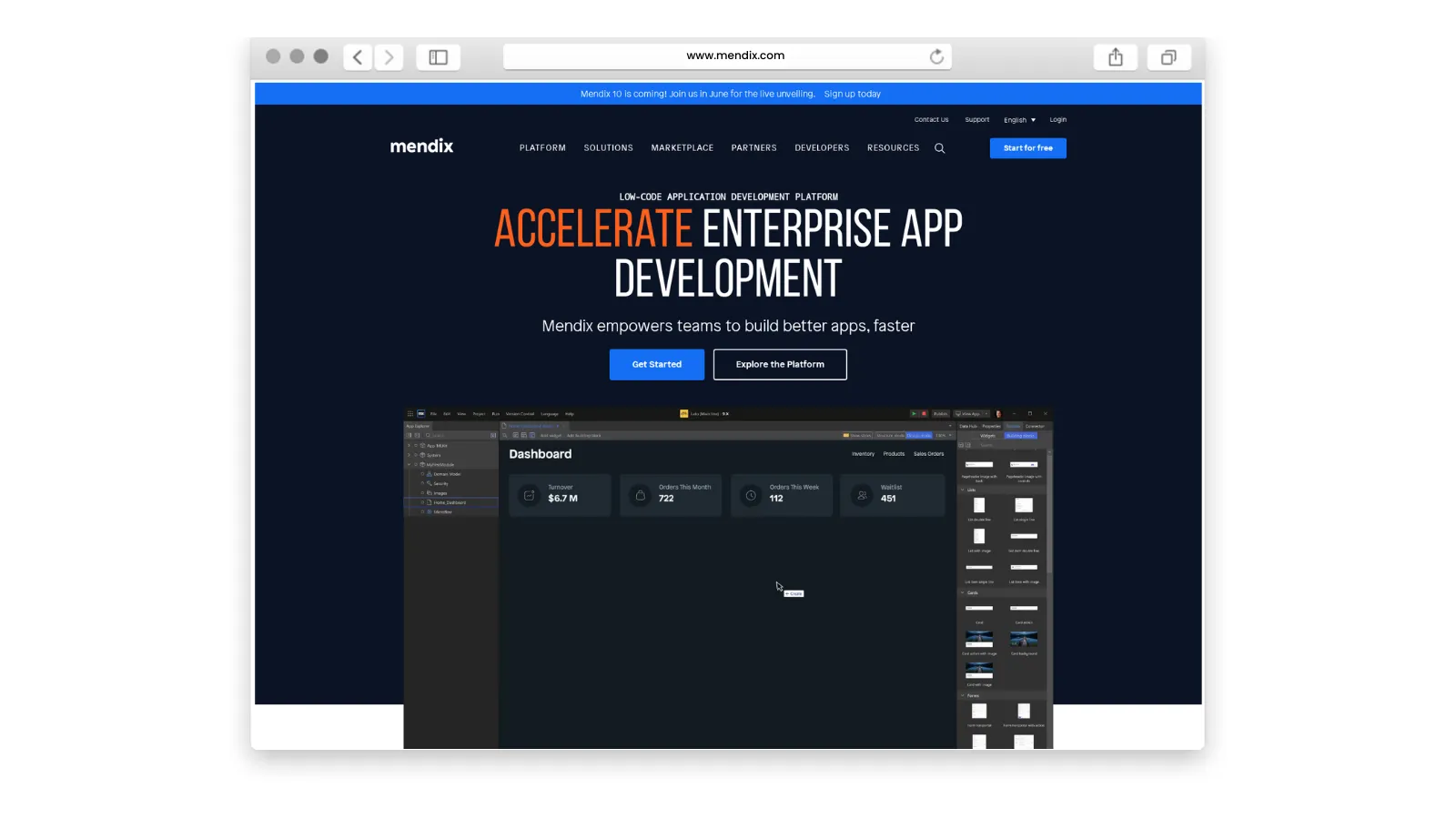The image size is (1456, 819).
Task: Open the Version Control menu in Studio Pro
Action: [521, 414]
